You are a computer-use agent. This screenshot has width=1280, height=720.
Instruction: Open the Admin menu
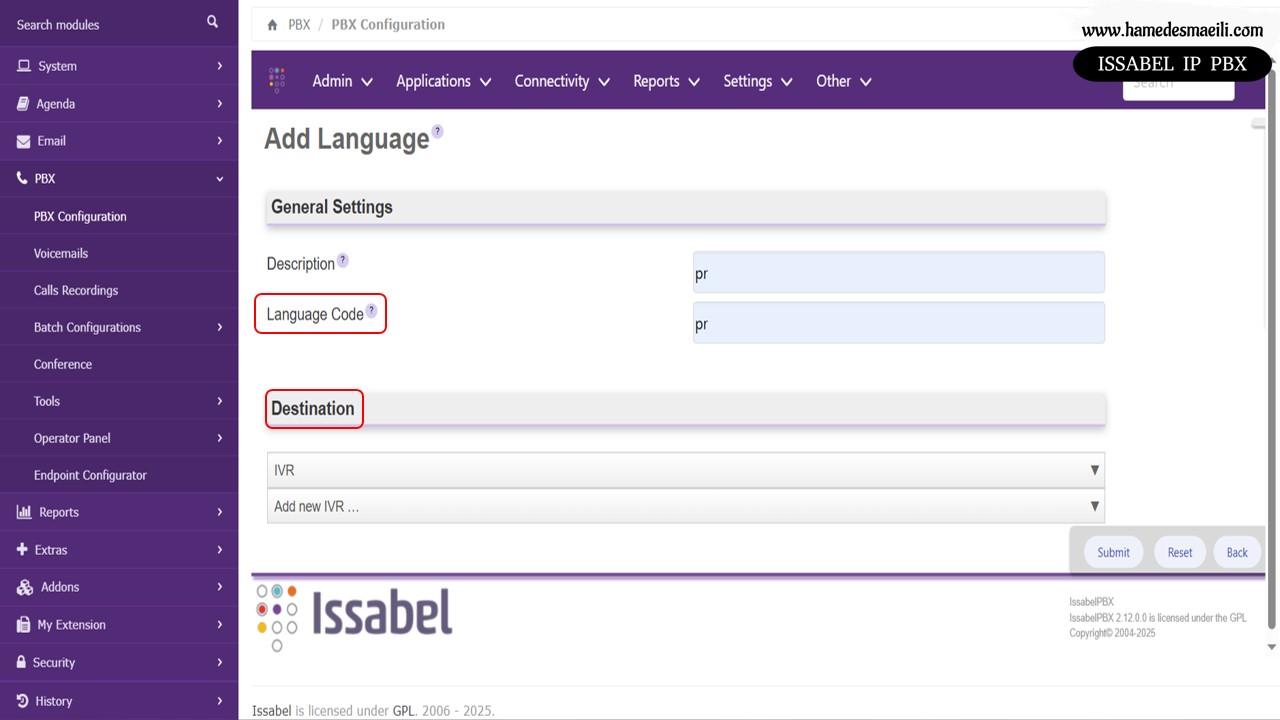pyautogui.click(x=342, y=82)
